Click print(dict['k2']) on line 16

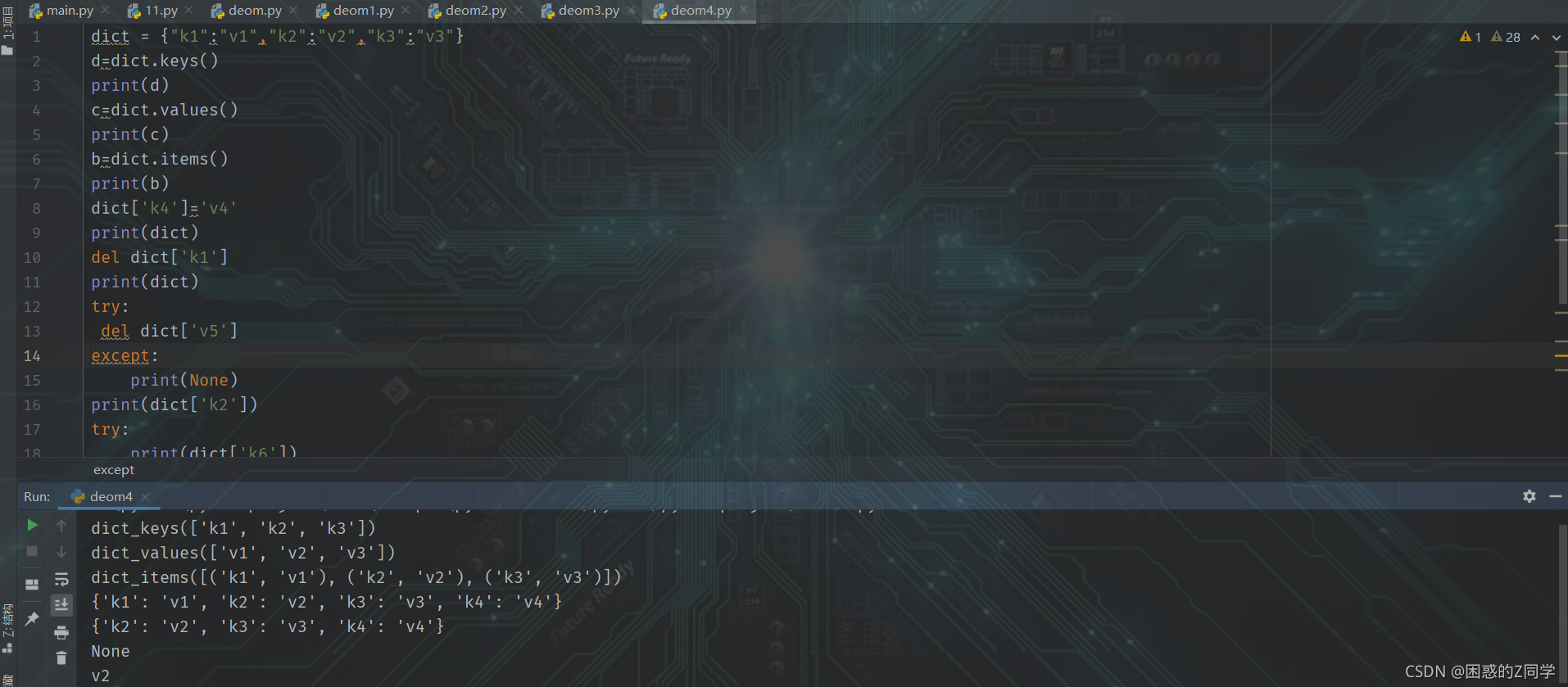pyautogui.click(x=174, y=405)
